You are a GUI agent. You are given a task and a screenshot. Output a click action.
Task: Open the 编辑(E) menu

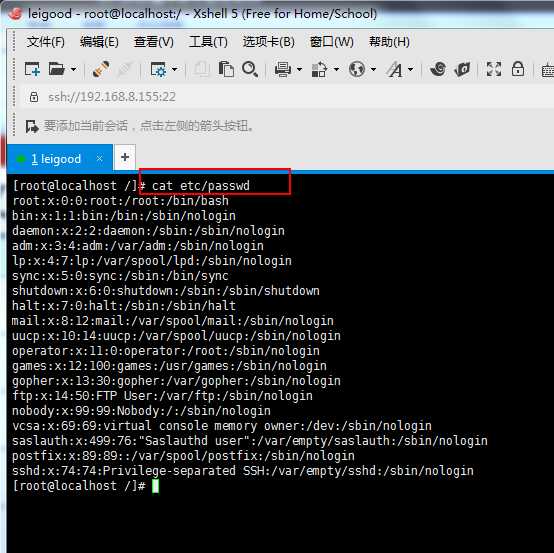pos(99,42)
